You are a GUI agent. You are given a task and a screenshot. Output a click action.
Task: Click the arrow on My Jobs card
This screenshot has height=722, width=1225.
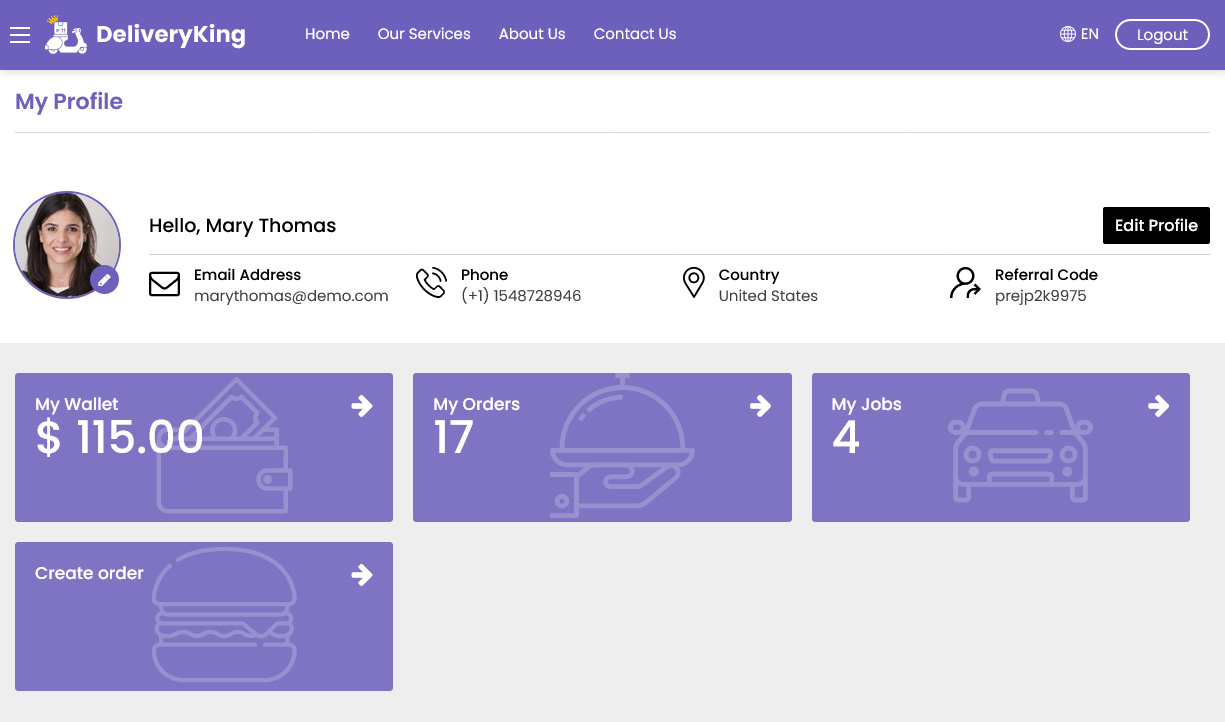click(x=1158, y=405)
